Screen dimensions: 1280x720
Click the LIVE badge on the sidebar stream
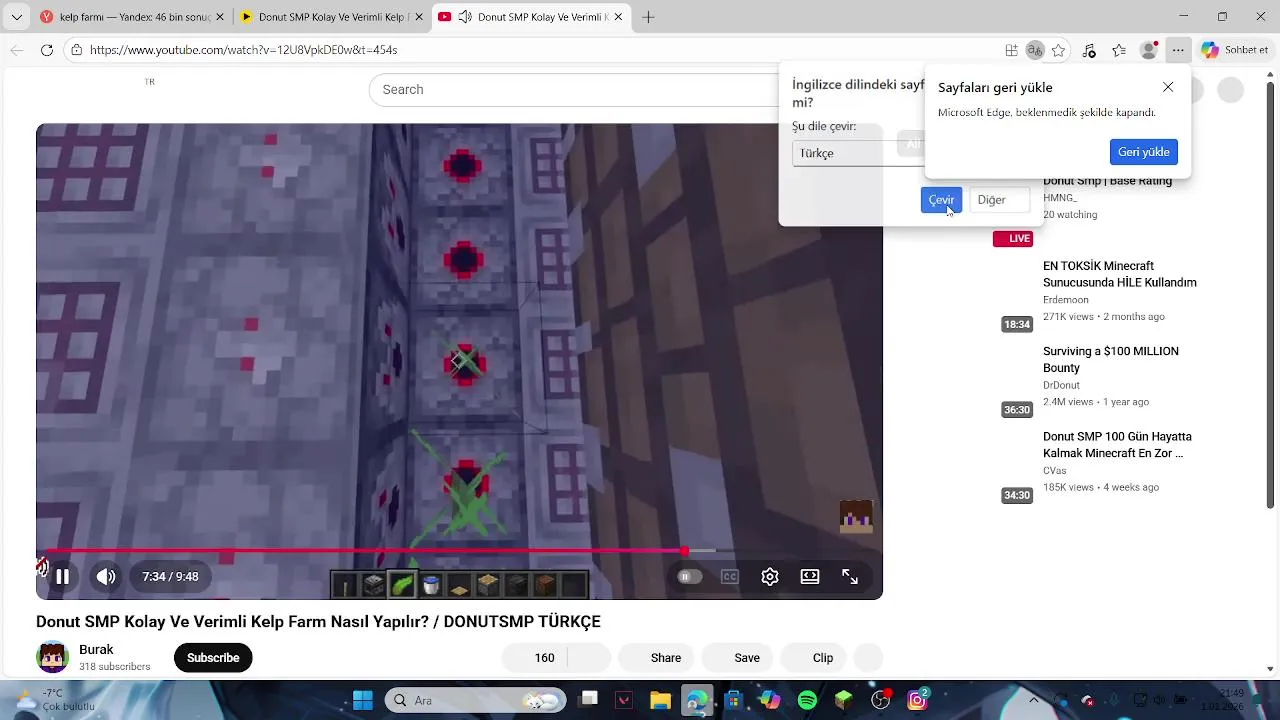click(x=1012, y=238)
